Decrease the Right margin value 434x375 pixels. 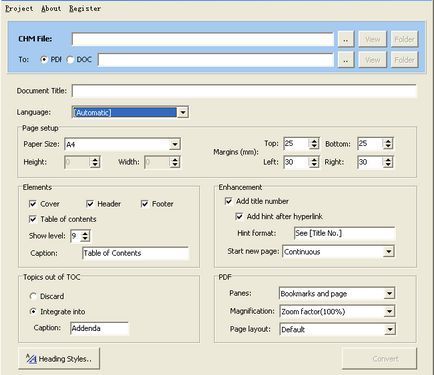388,165
